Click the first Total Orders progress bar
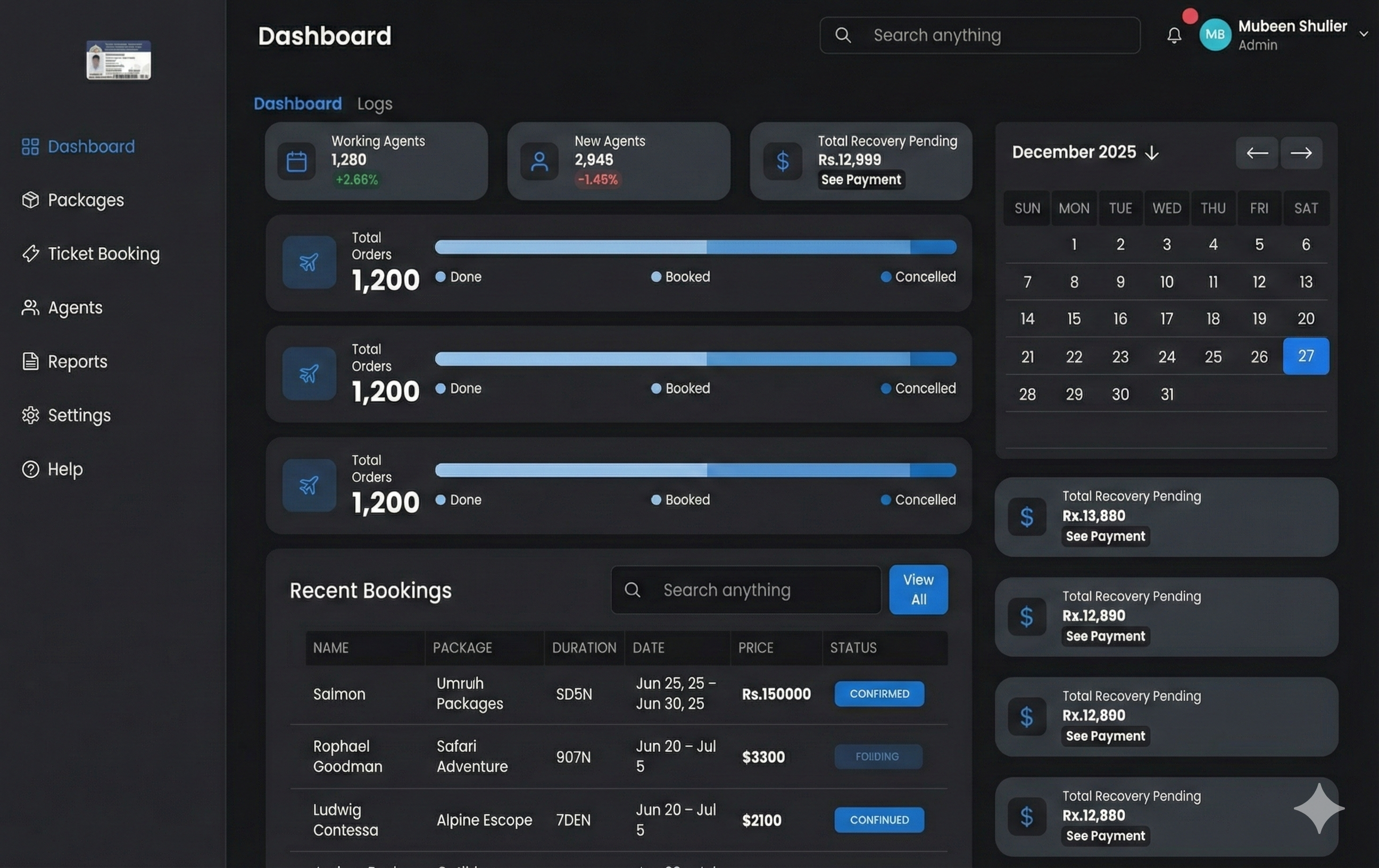 [696, 246]
